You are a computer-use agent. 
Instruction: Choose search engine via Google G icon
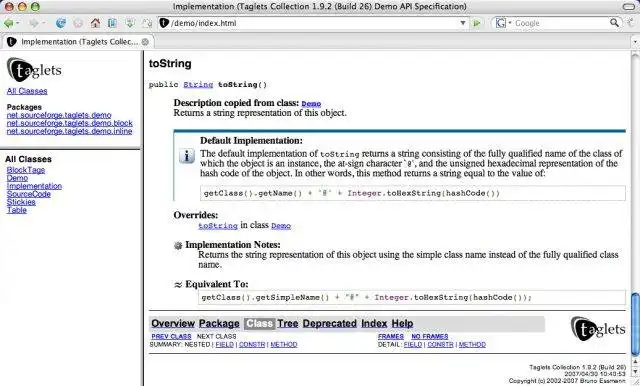[x=501, y=23]
